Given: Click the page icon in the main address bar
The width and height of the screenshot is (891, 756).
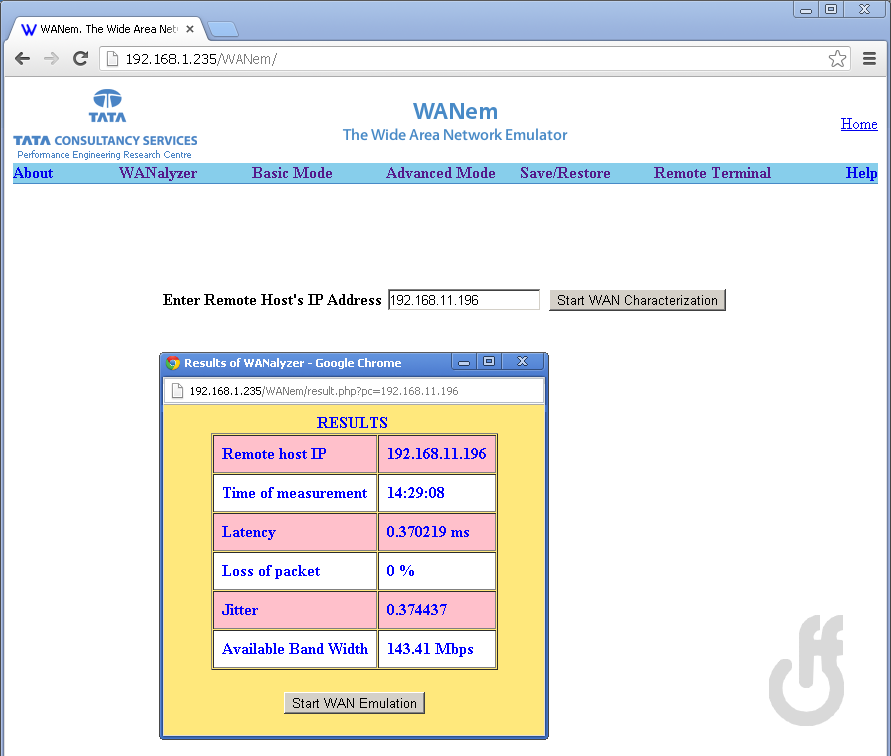Looking at the screenshot, I should (113, 59).
